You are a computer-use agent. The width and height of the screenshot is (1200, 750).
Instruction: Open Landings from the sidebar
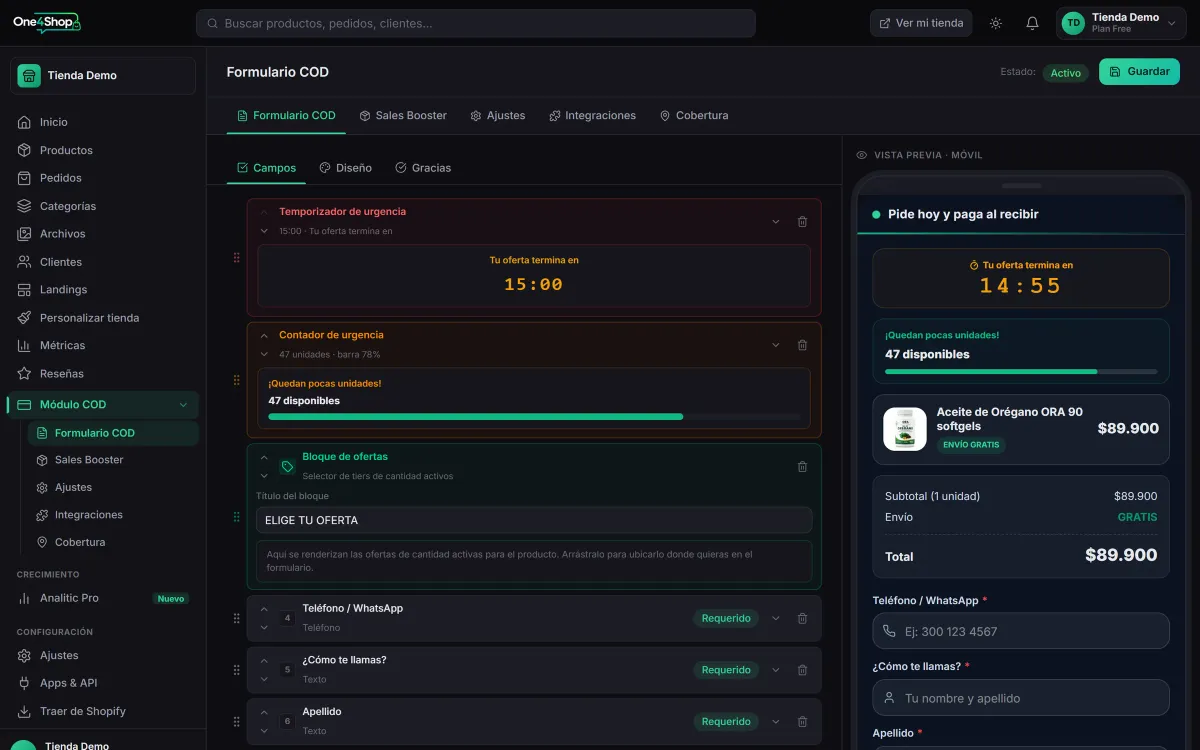pyautogui.click(x=103, y=290)
